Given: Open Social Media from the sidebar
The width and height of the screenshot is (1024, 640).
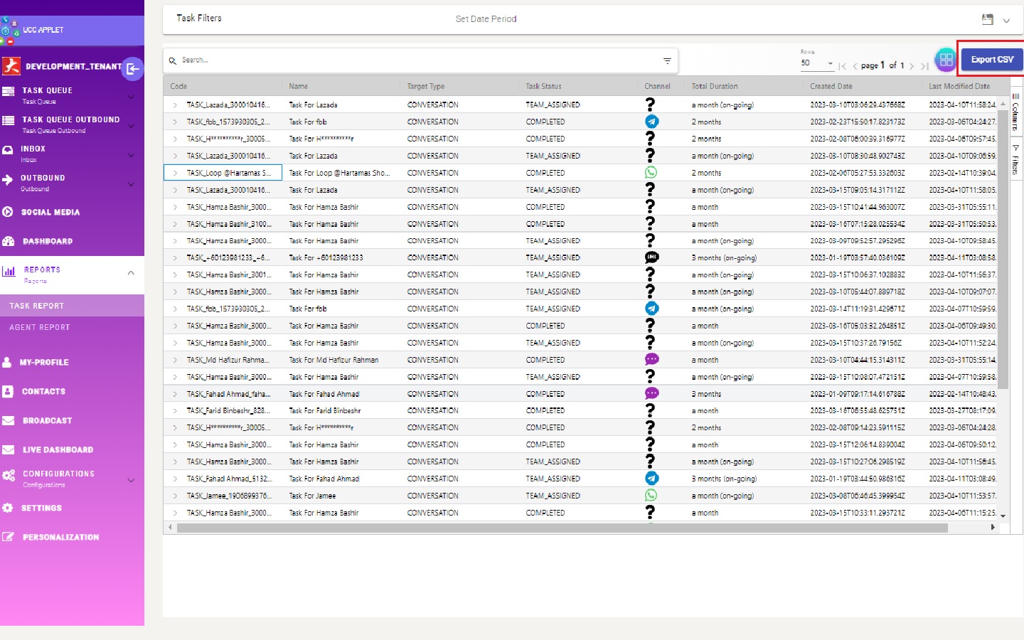Looking at the screenshot, I should (50, 212).
